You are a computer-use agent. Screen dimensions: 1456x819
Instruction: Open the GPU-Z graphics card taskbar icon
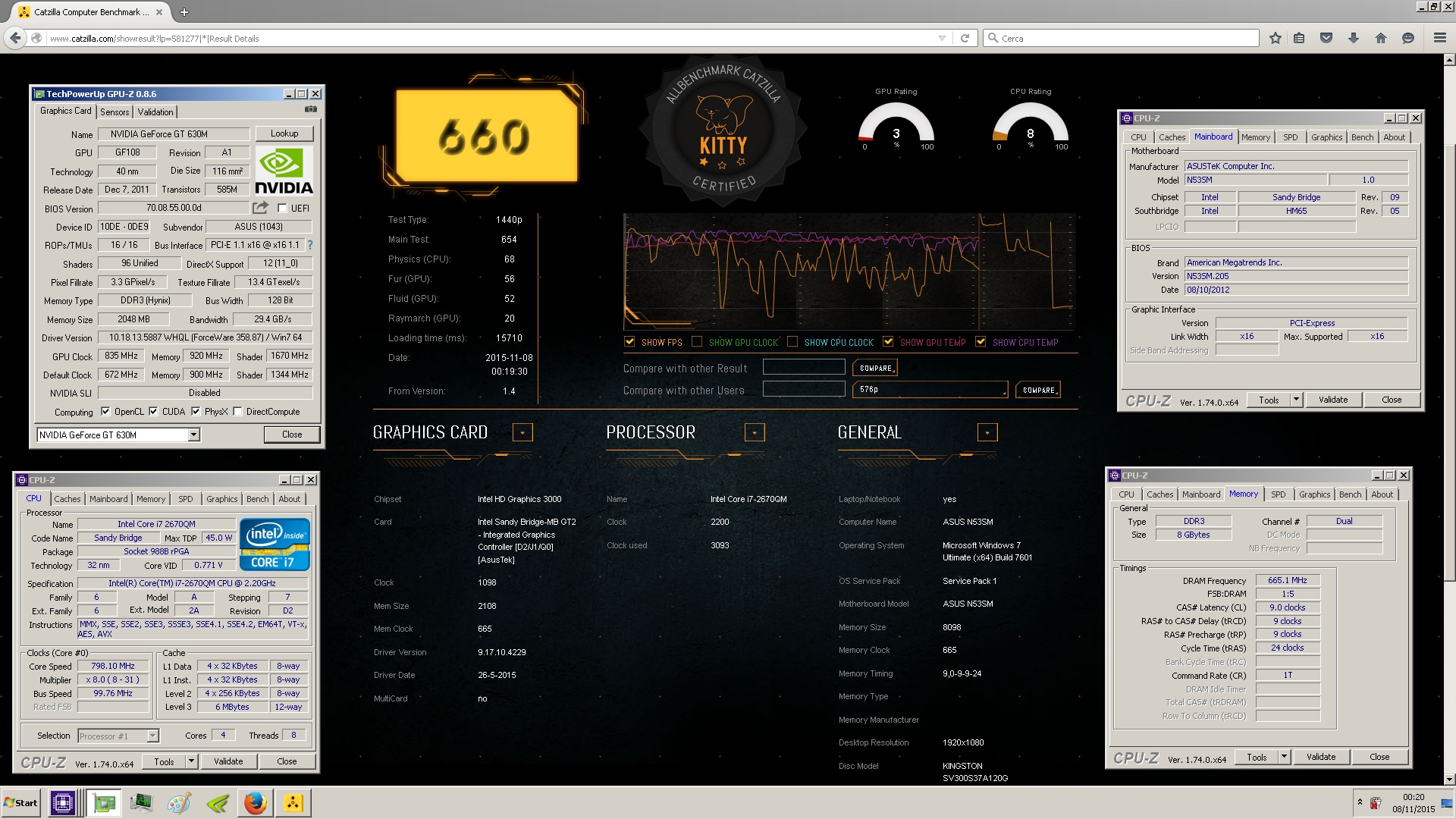(x=104, y=803)
